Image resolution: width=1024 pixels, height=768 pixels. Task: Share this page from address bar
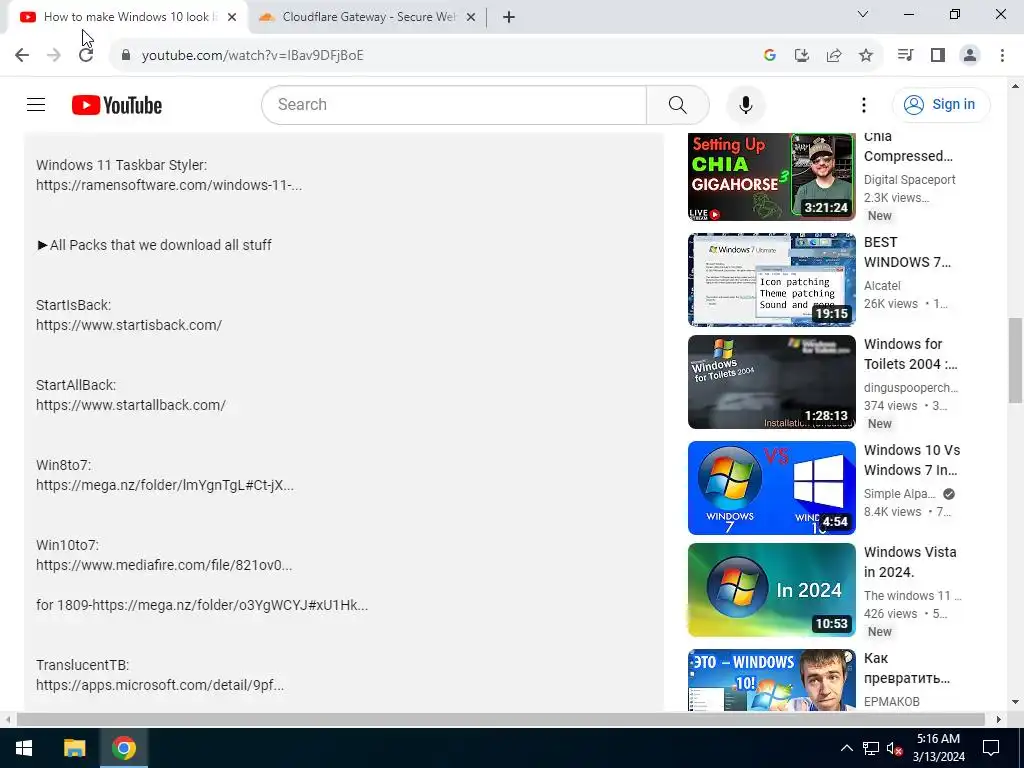click(834, 56)
